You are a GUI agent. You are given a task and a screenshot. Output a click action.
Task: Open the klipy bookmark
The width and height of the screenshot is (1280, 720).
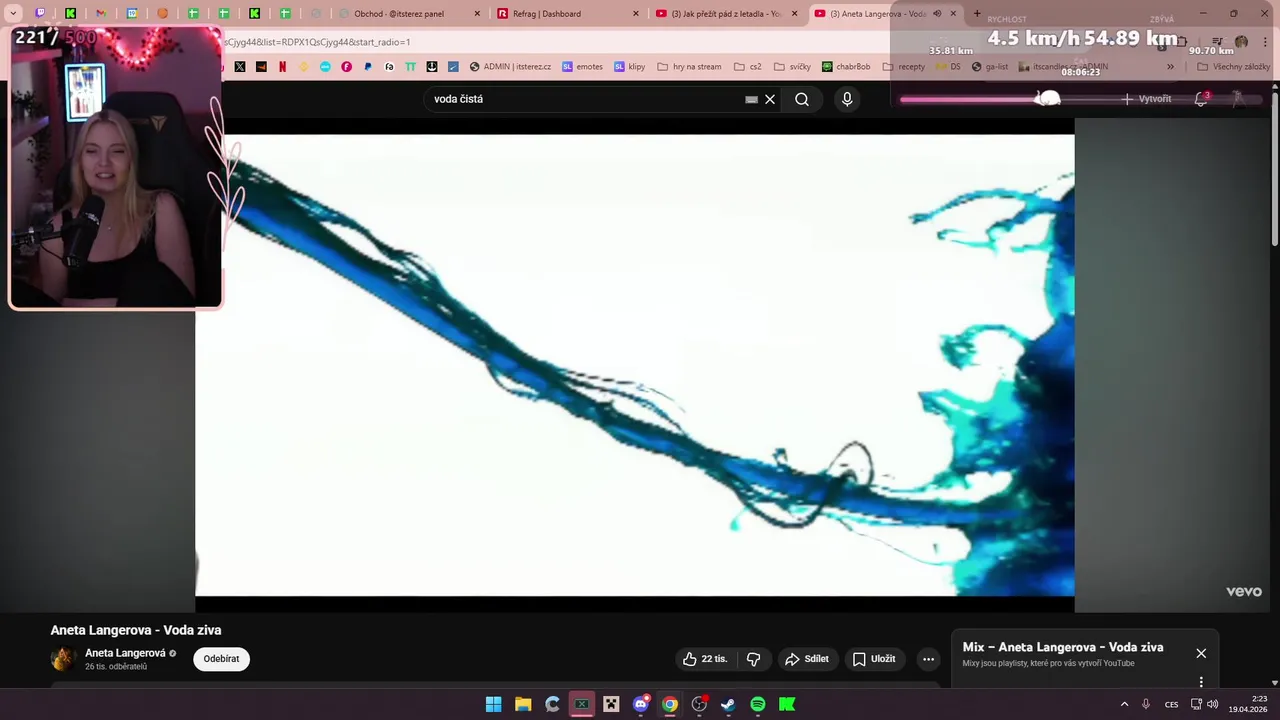point(629,67)
